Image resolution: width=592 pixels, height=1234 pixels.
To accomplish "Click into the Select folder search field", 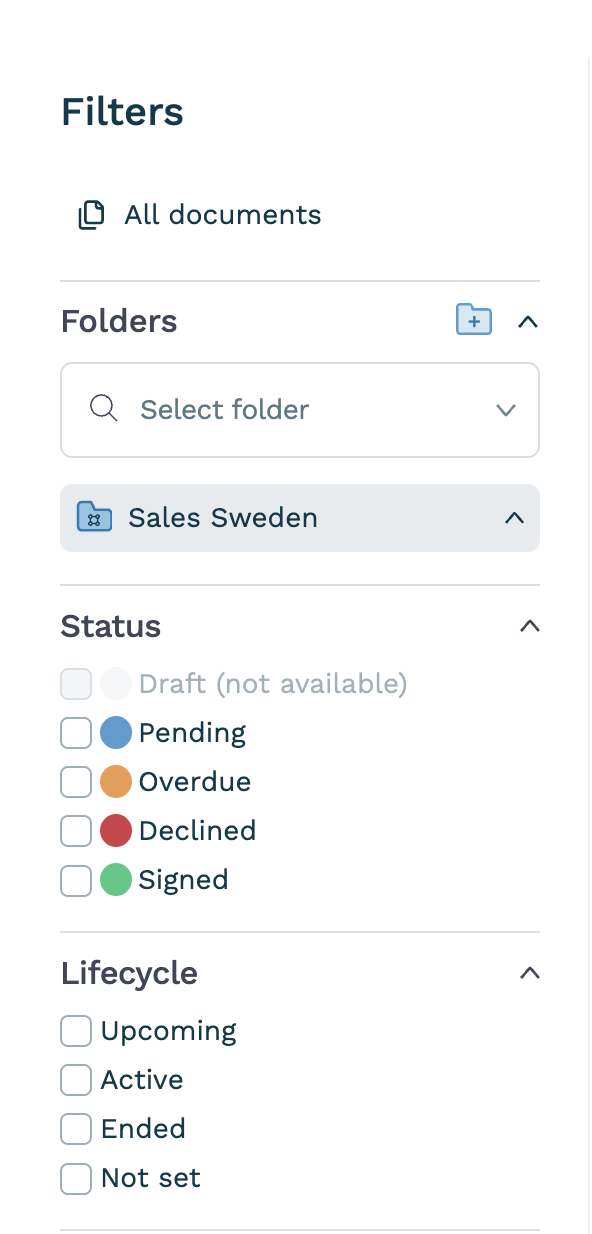I will pos(300,410).
